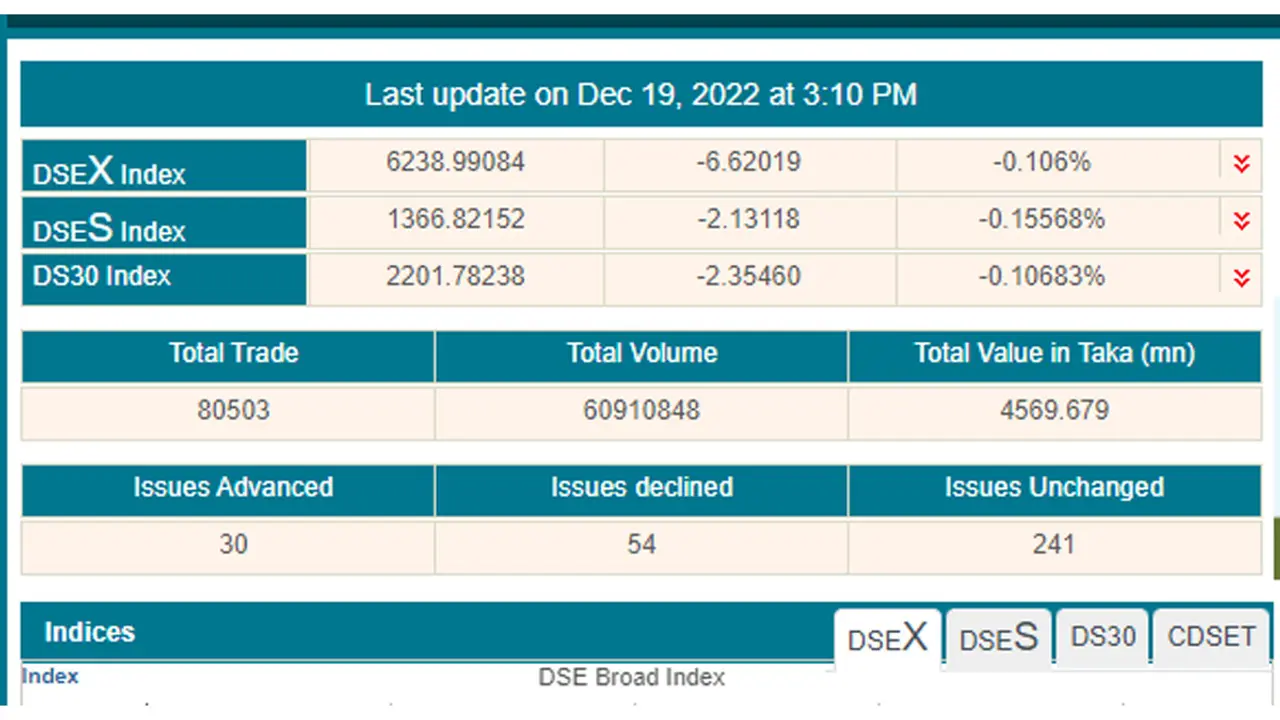Viewport: 1280px width, 720px height.
Task: Open the DSES indices tab
Action: point(998,638)
